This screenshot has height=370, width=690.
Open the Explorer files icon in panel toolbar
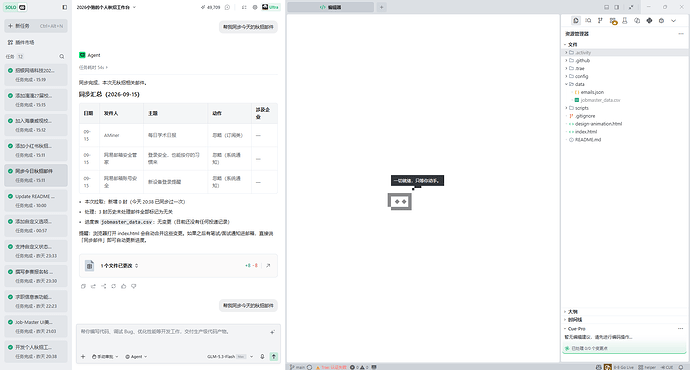point(576,21)
